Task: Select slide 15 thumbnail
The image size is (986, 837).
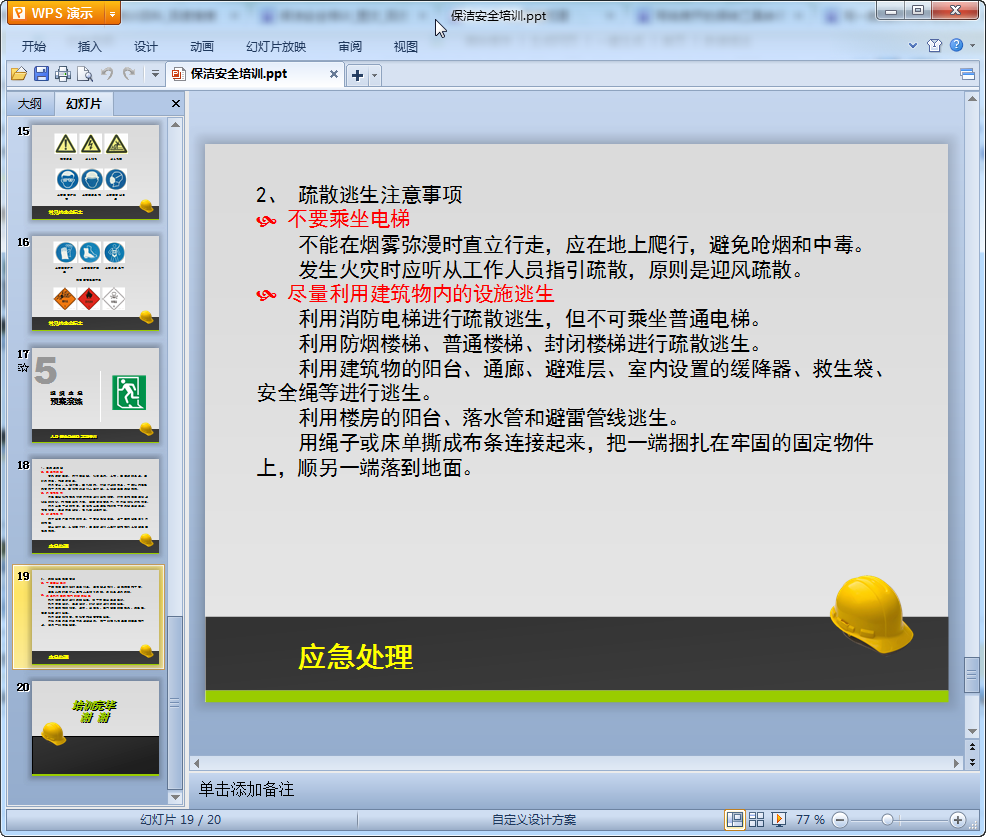Action: [96, 172]
